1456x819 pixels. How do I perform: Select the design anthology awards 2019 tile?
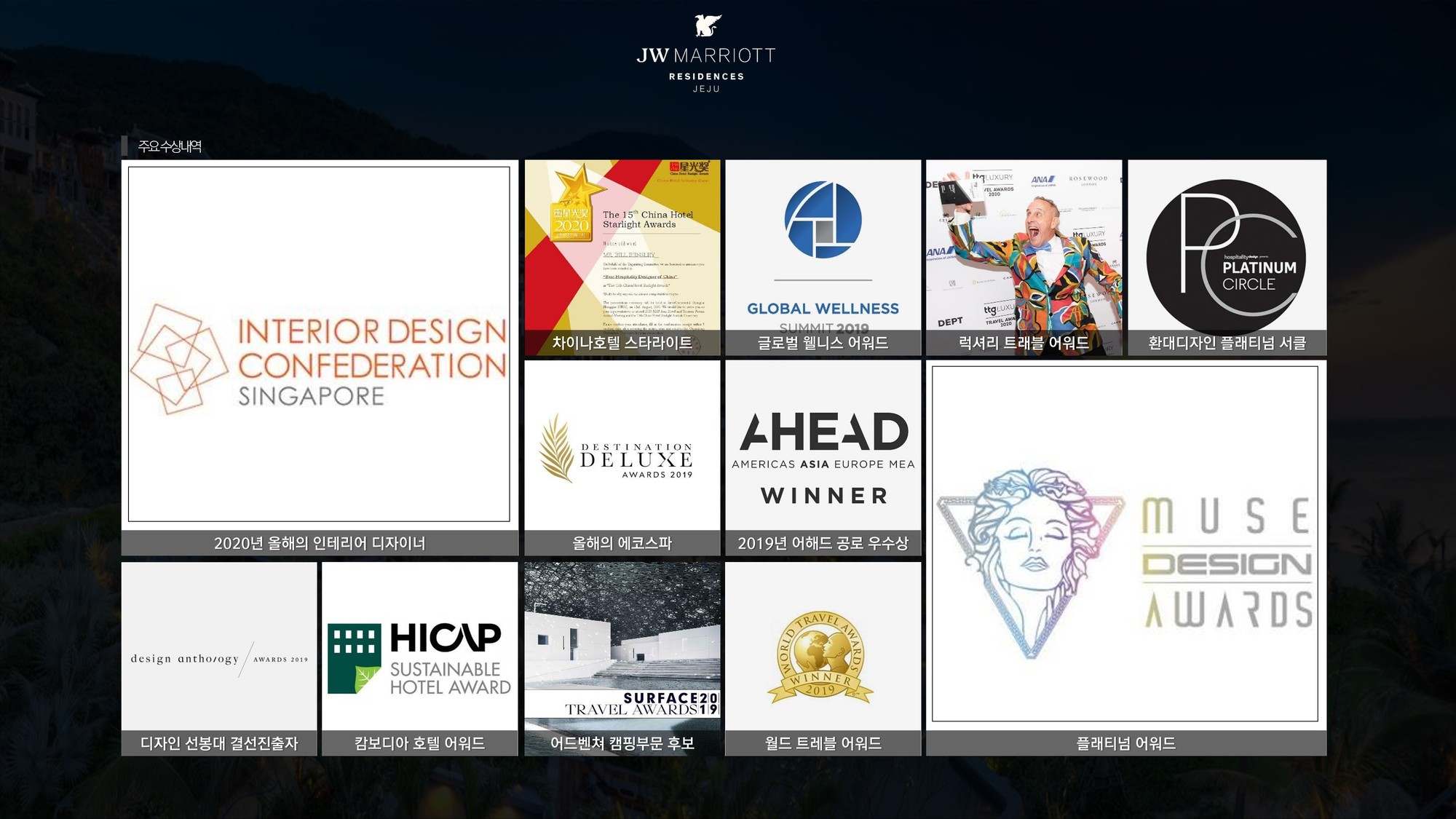[219, 646]
